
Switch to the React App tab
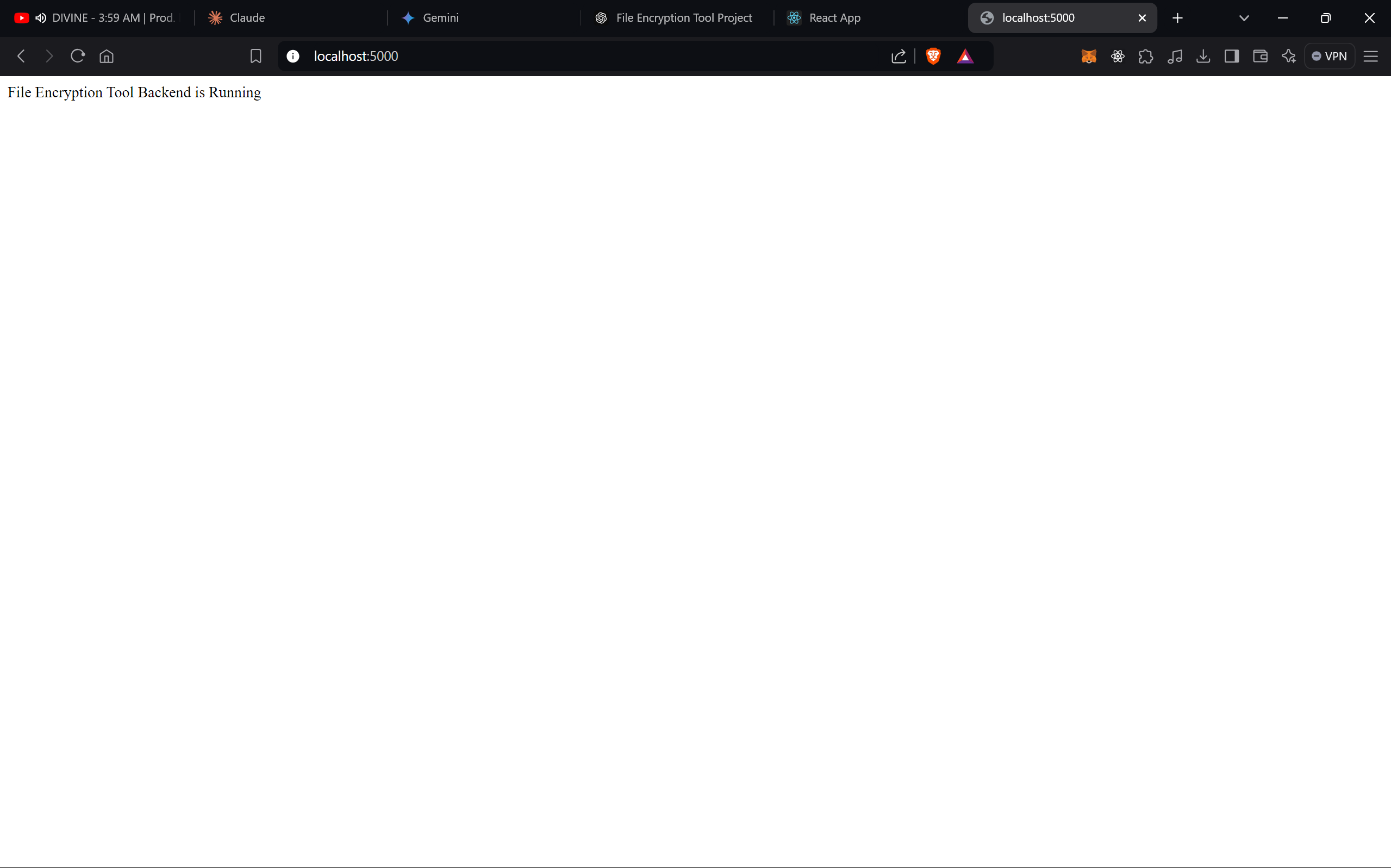point(835,17)
